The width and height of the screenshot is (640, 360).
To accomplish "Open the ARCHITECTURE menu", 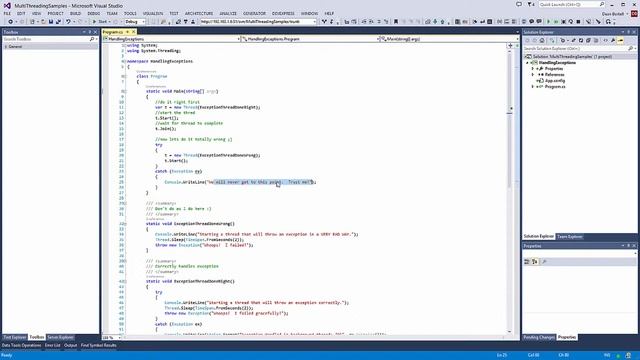I will click(x=199, y=13).
